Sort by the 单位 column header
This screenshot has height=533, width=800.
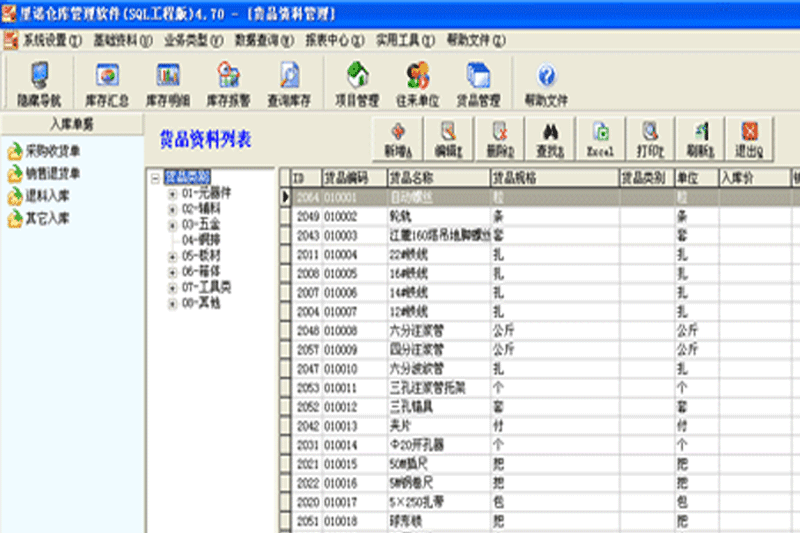click(x=696, y=177)
